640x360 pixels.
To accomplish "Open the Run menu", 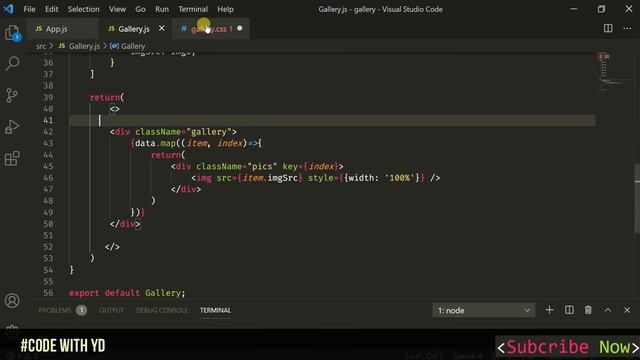I will tap(162, 9).
